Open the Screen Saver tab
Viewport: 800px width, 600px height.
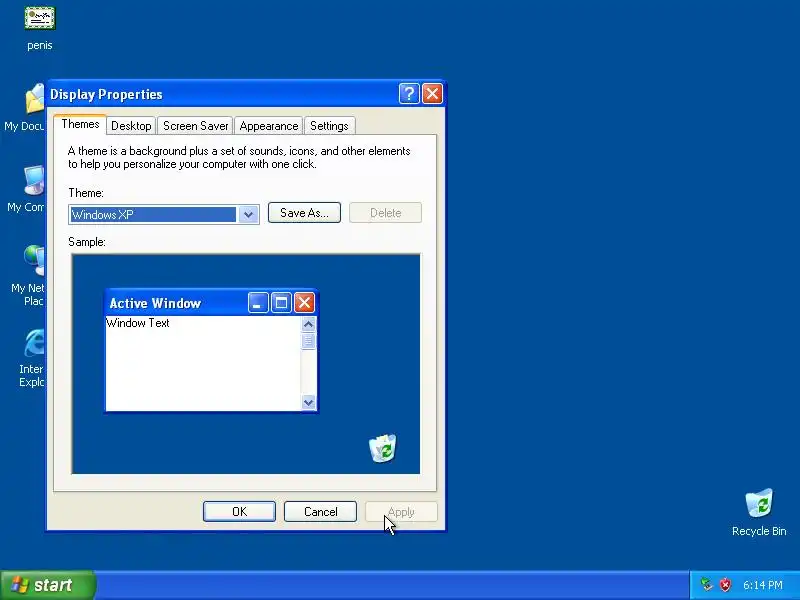(195, 126)
